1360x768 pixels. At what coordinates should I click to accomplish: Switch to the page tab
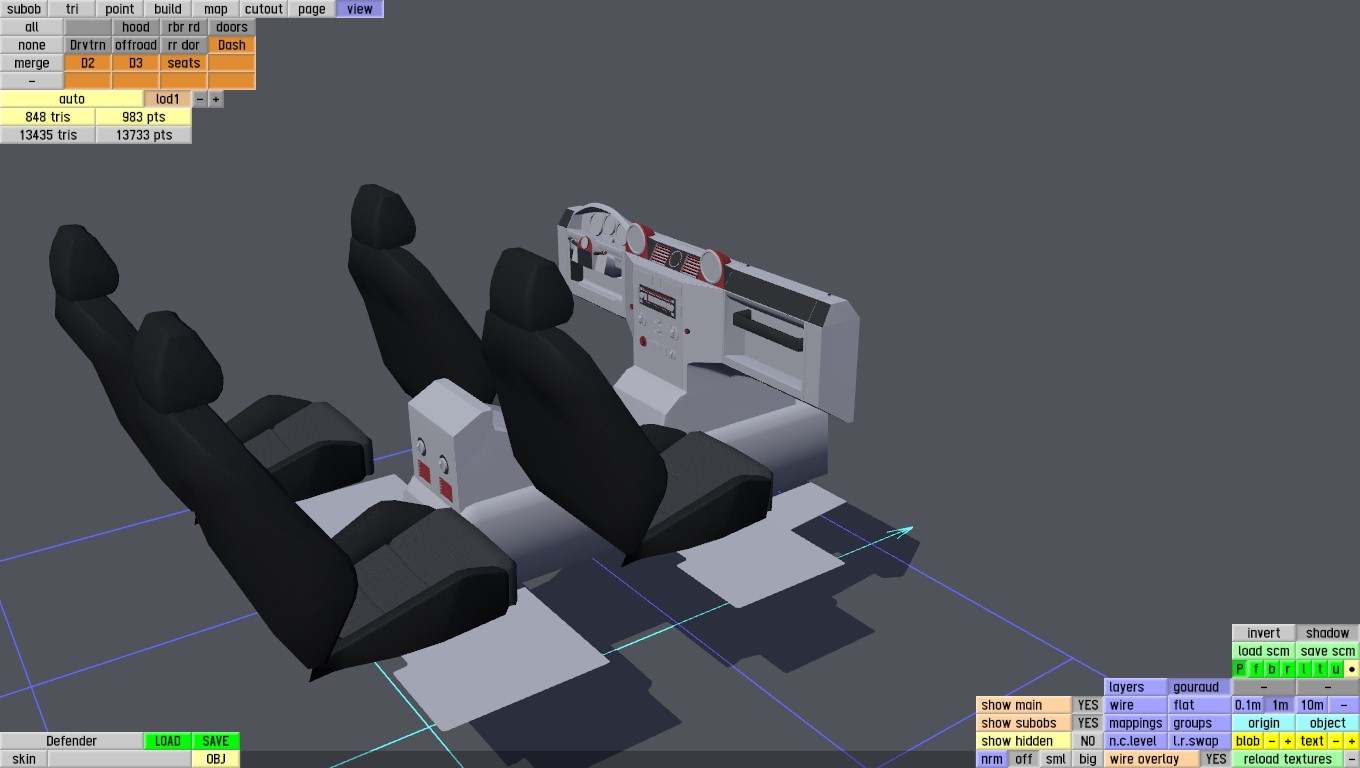(x=312, y=9)
